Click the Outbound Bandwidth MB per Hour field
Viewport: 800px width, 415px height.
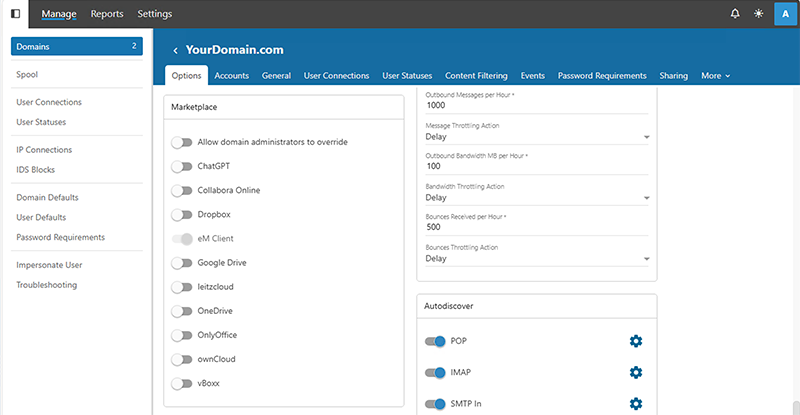(x=537, y=166)
